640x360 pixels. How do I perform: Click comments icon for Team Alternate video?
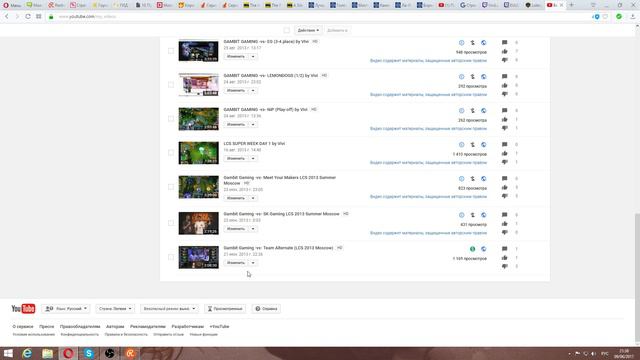click(504, 249)
